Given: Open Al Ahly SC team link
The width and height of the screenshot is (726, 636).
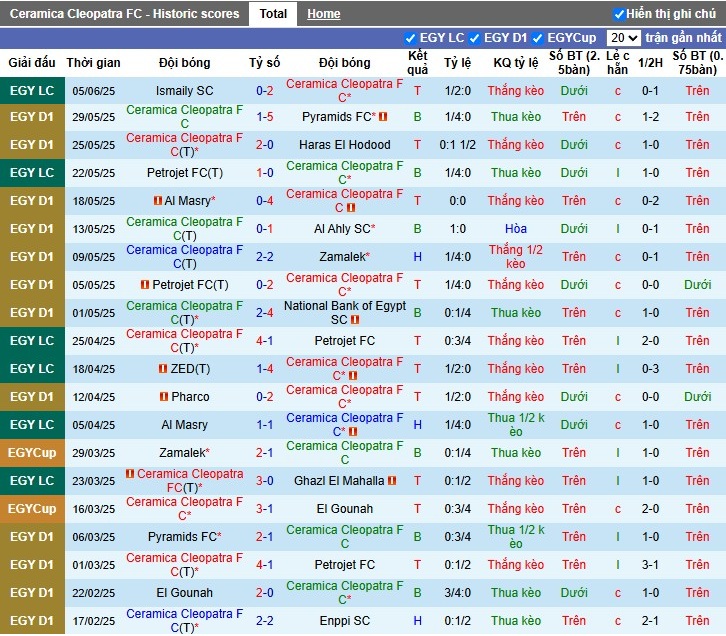Looking at the screenshot, I should coord(342,229).
